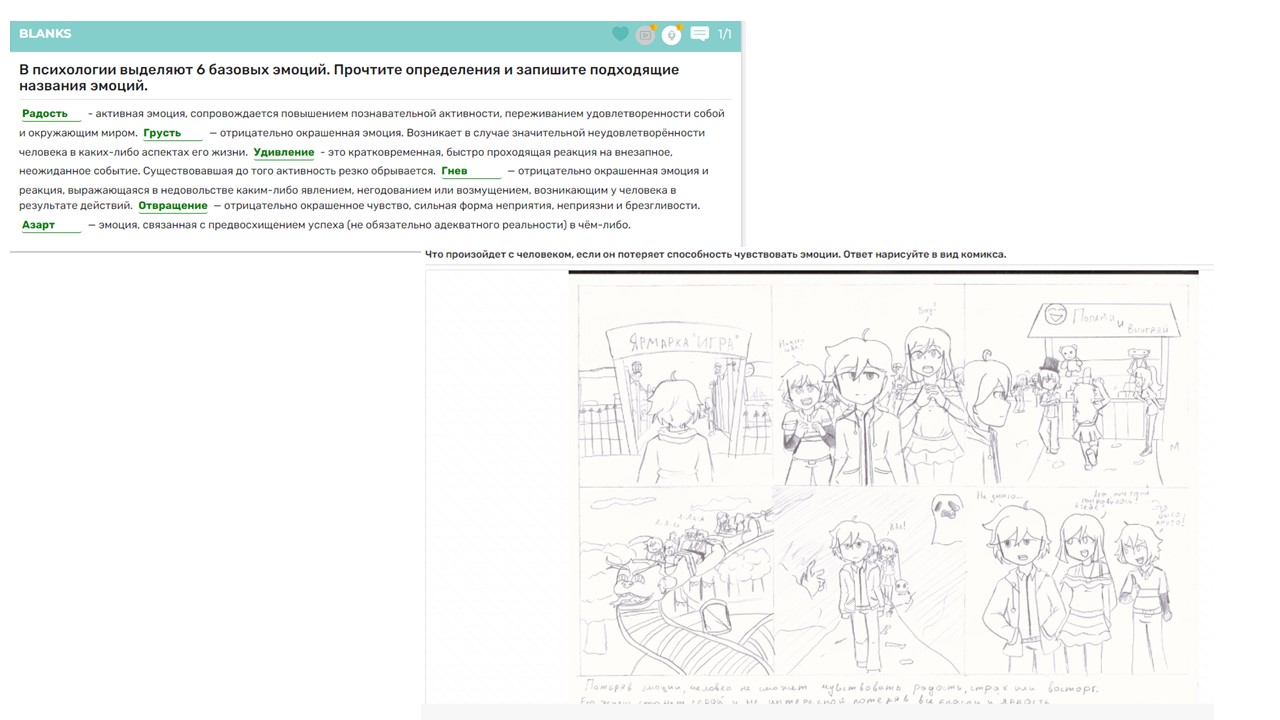Click the heart favorite icon

click(620, 34)
